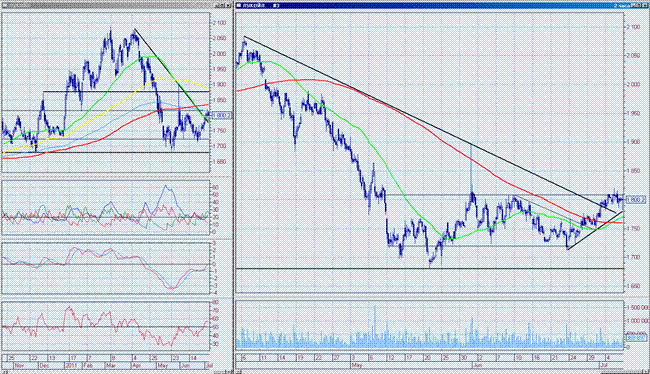This screenshot has width=650, height=374.
Task: Select the red RSI line peak near 70
Action: 69,308
